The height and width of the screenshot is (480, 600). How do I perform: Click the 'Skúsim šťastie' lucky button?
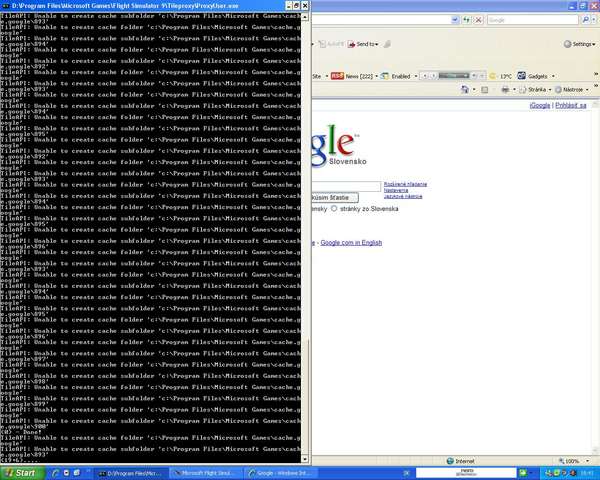point(335,198)
